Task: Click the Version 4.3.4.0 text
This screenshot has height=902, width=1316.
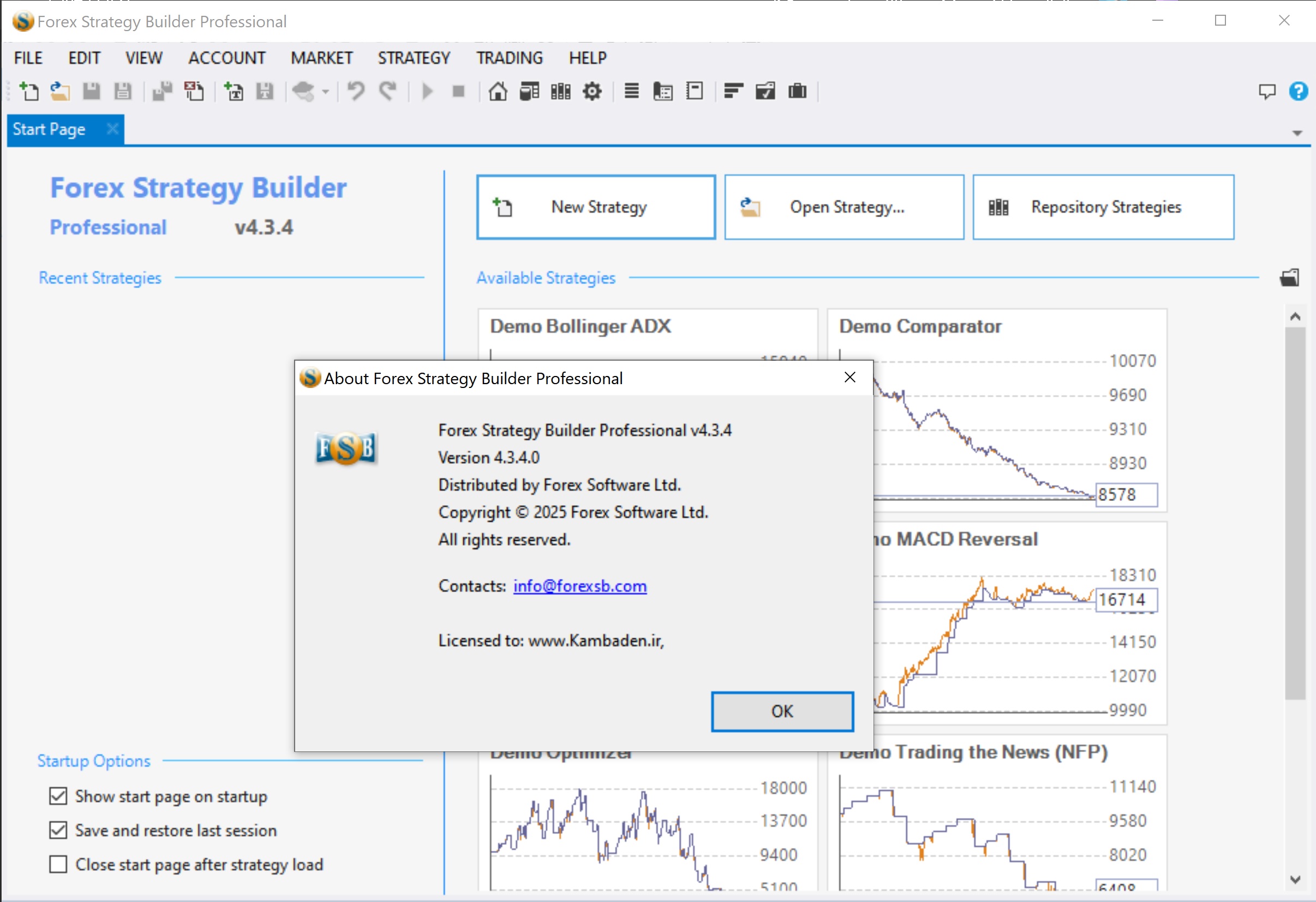Action: [x=489, y=457]
